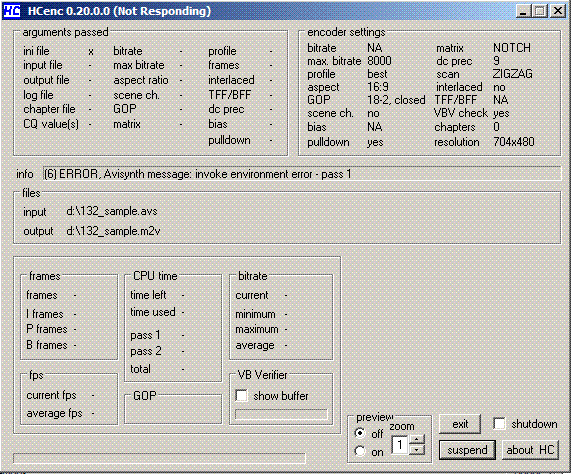Click the VBV check label
572x474 pixels.
tap(461, 113)
